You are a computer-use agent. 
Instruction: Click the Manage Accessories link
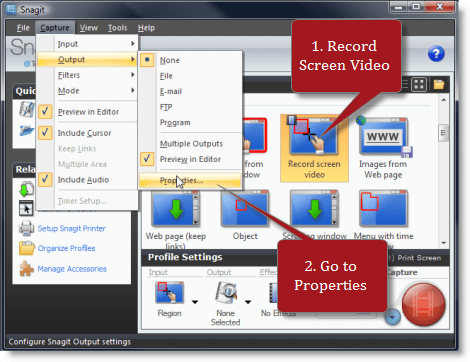72,269
